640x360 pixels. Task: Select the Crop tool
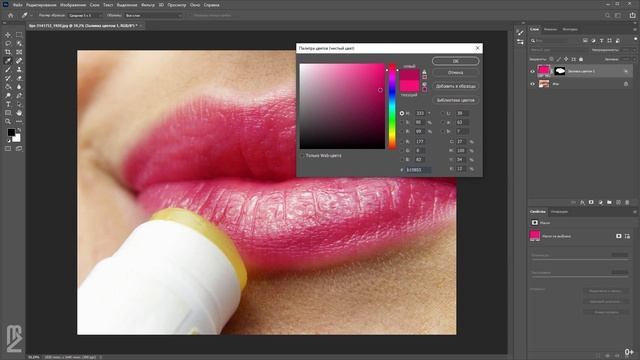tap(8, 52)
